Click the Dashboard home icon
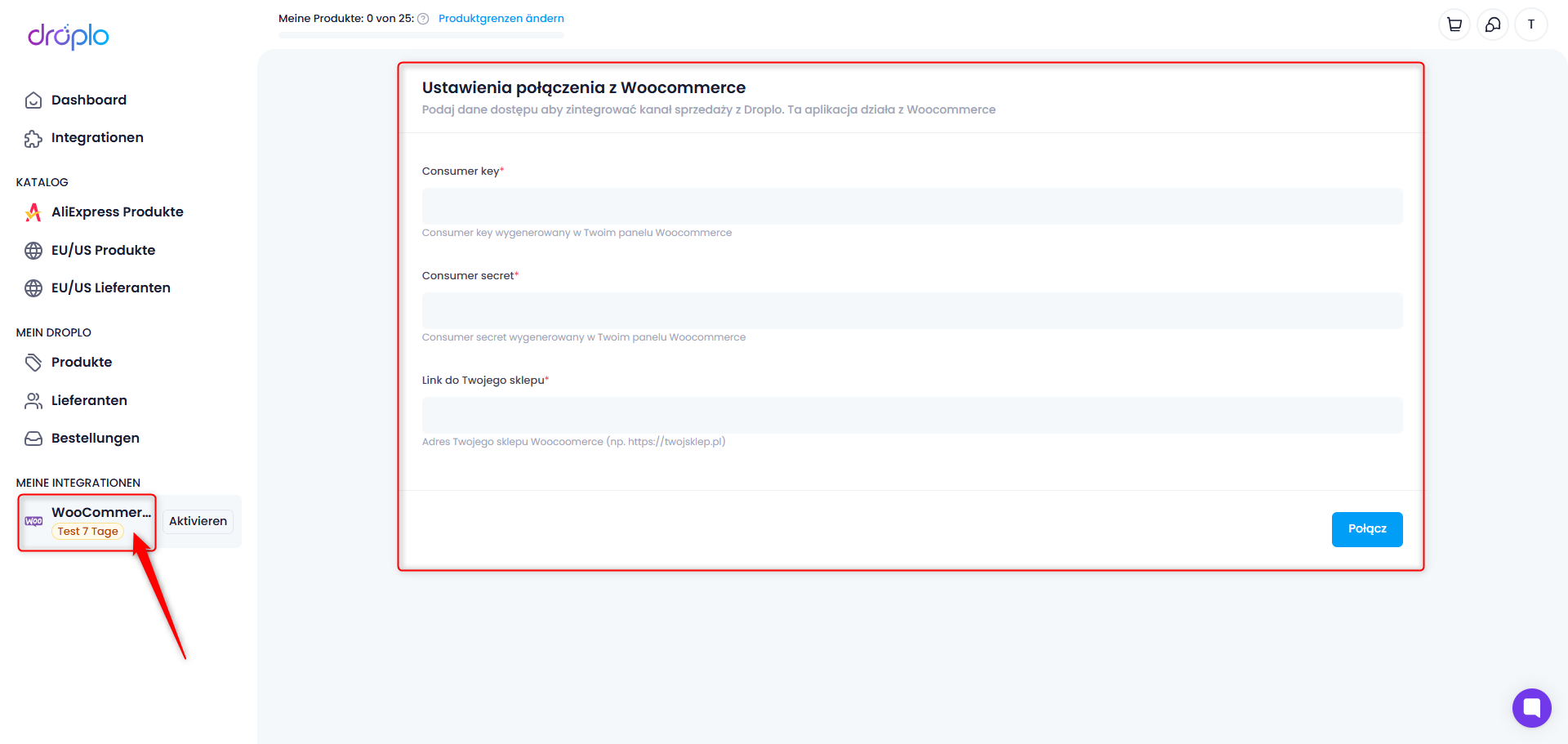 click(33, 100)
